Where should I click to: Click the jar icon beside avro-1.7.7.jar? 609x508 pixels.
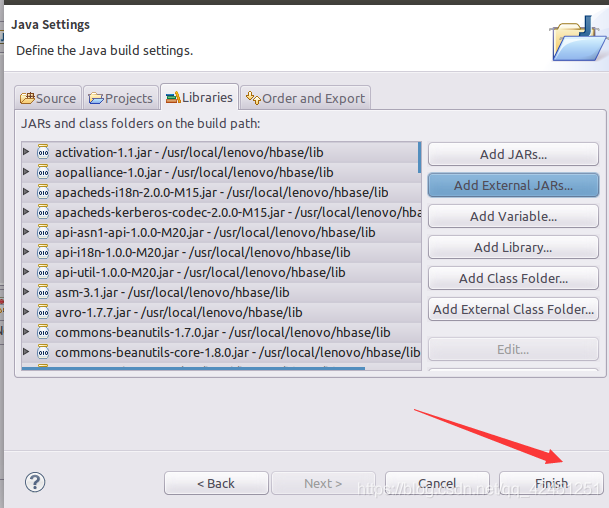pyautogui.click(x=43, y=312)
